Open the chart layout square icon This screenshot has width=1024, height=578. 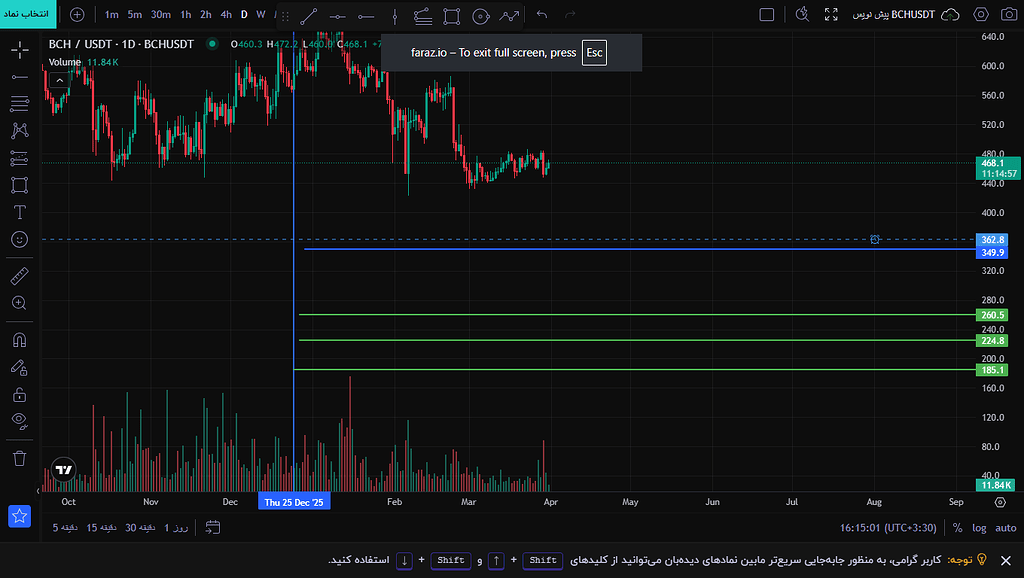pos(767,14)
